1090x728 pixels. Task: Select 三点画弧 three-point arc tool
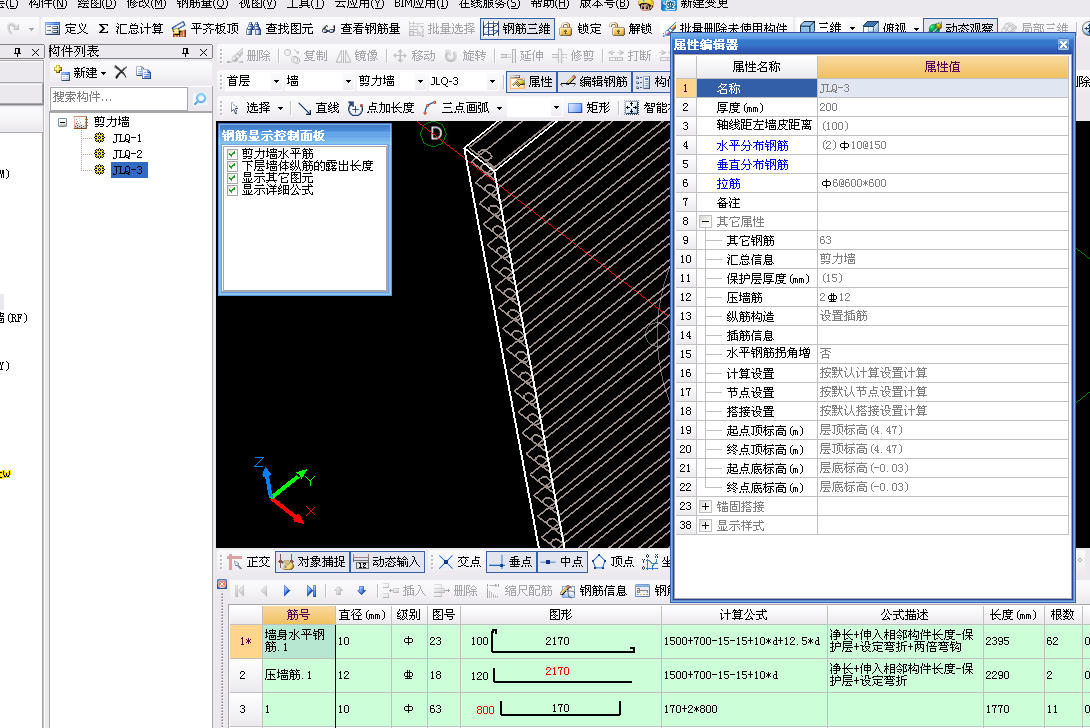[455, 108]
